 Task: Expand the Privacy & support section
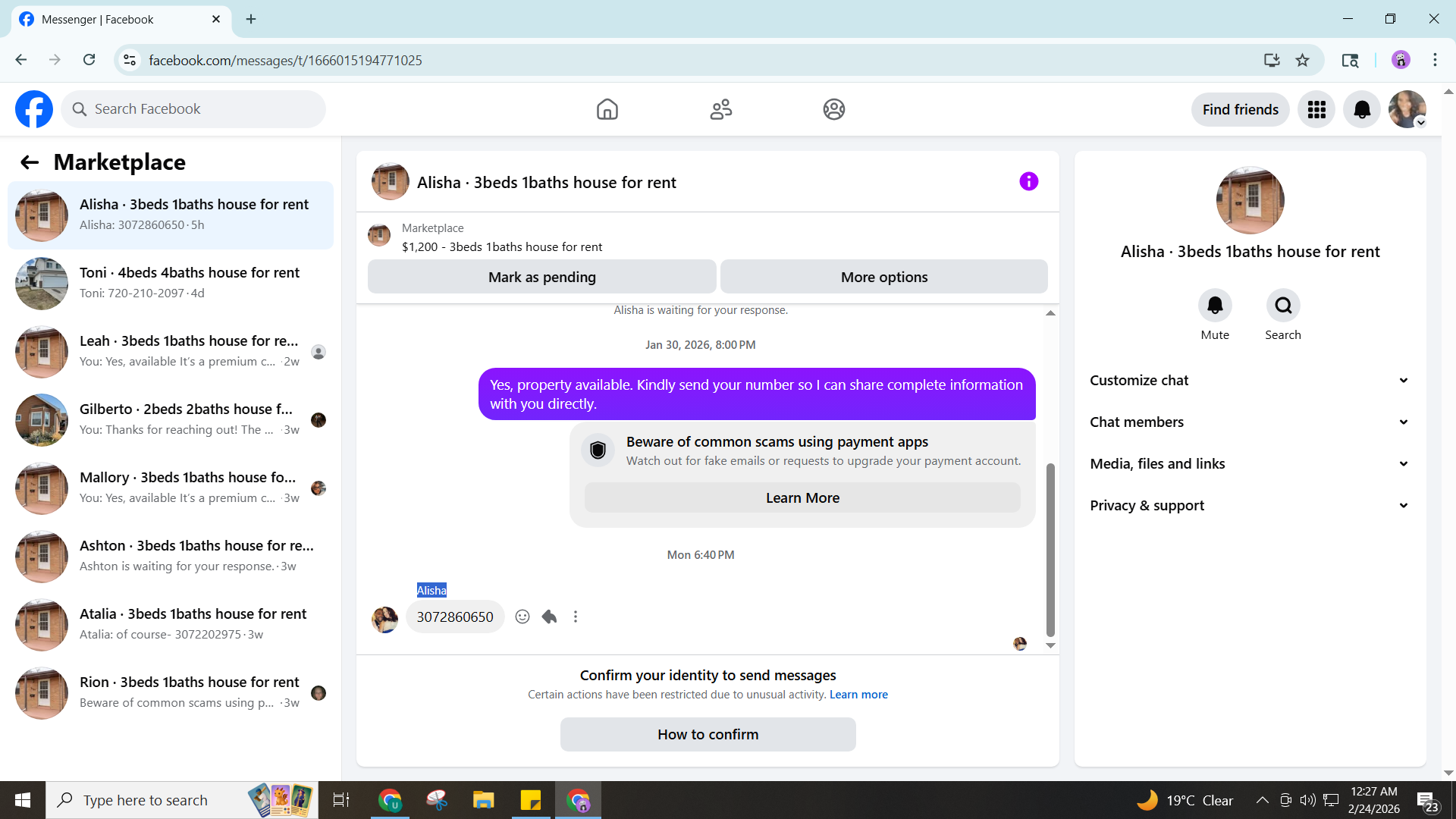[1250, 505]
